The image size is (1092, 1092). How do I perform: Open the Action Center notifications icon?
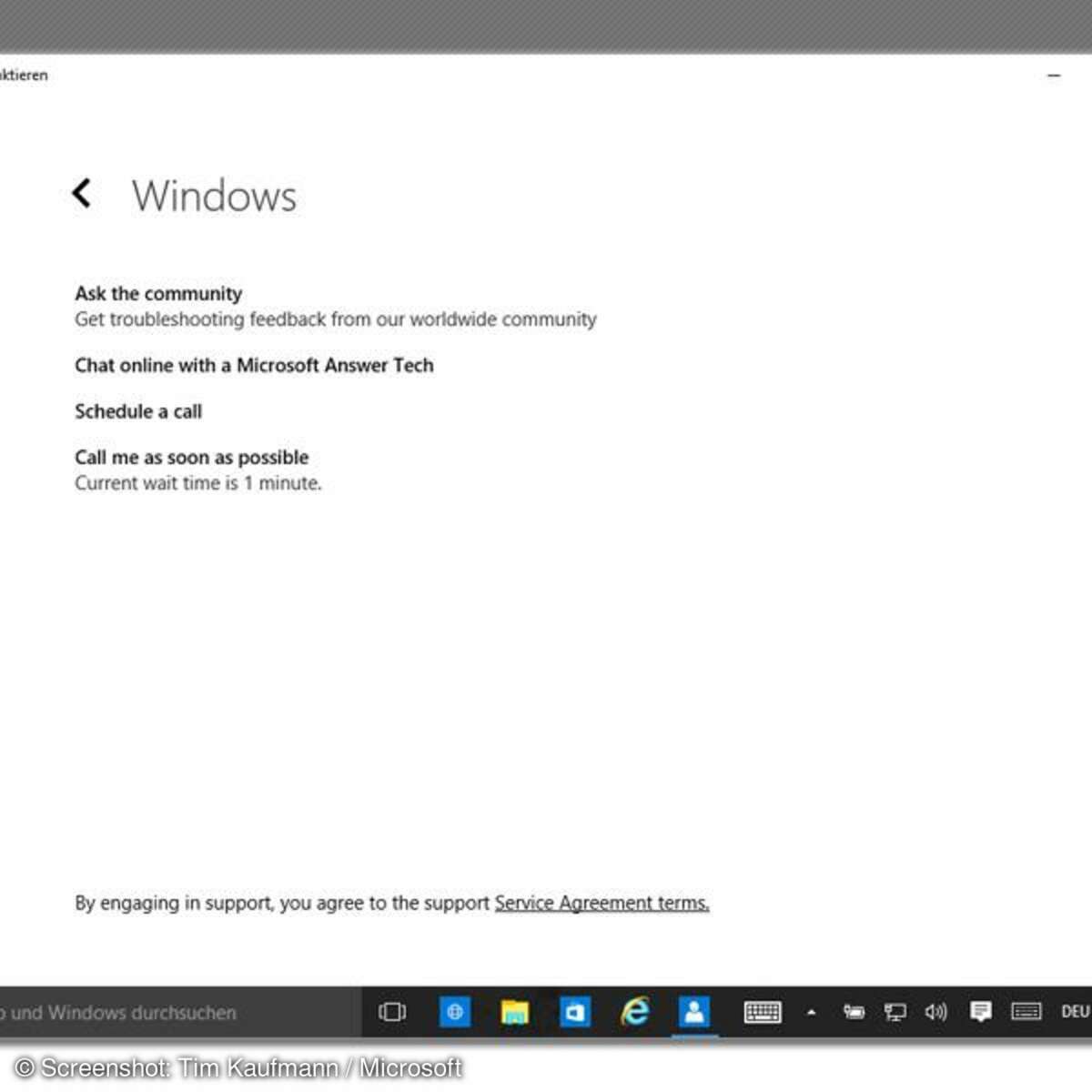point(980,1012)
